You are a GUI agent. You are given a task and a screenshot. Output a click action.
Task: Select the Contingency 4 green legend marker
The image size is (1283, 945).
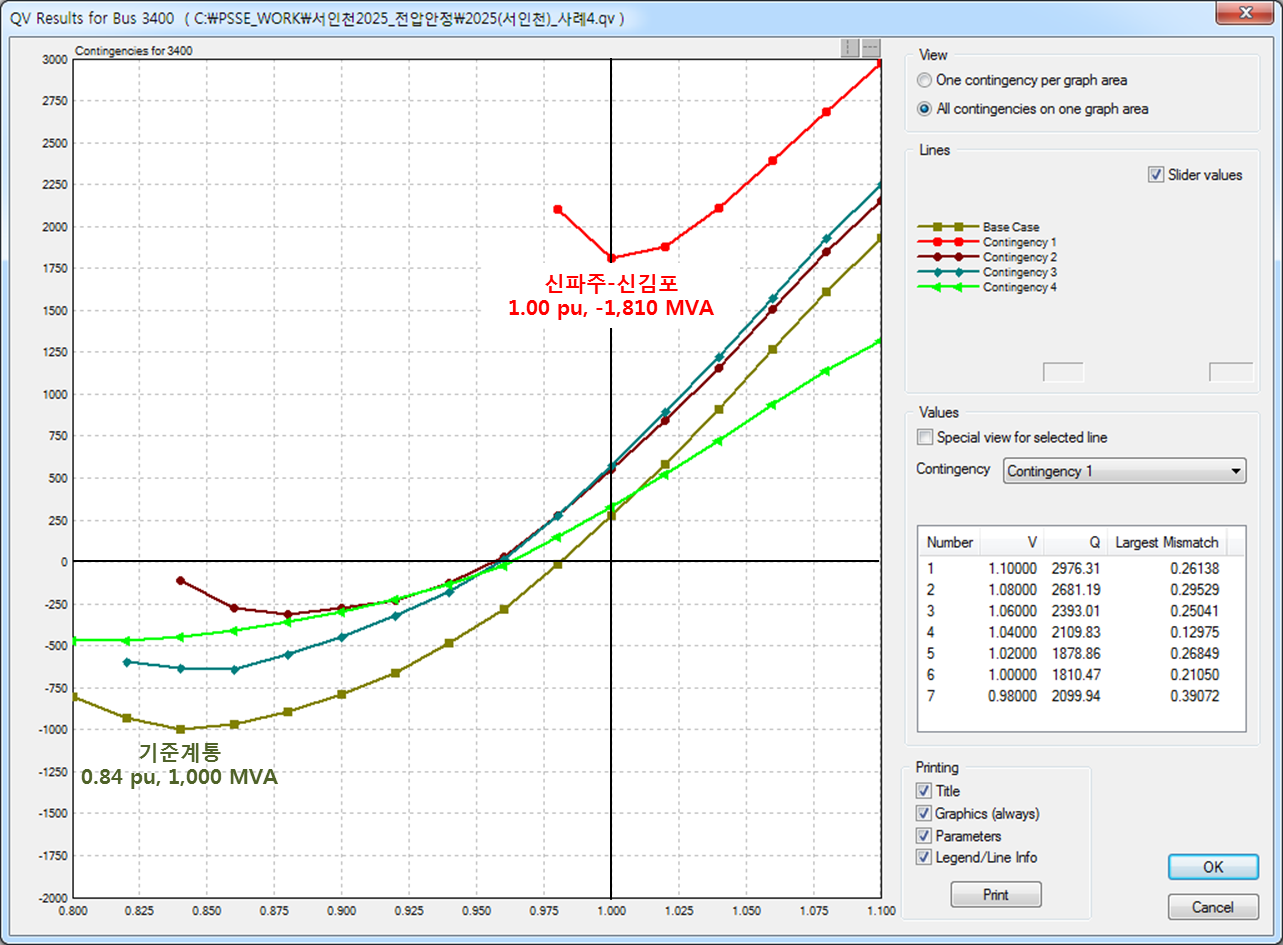tap(947, 287)
